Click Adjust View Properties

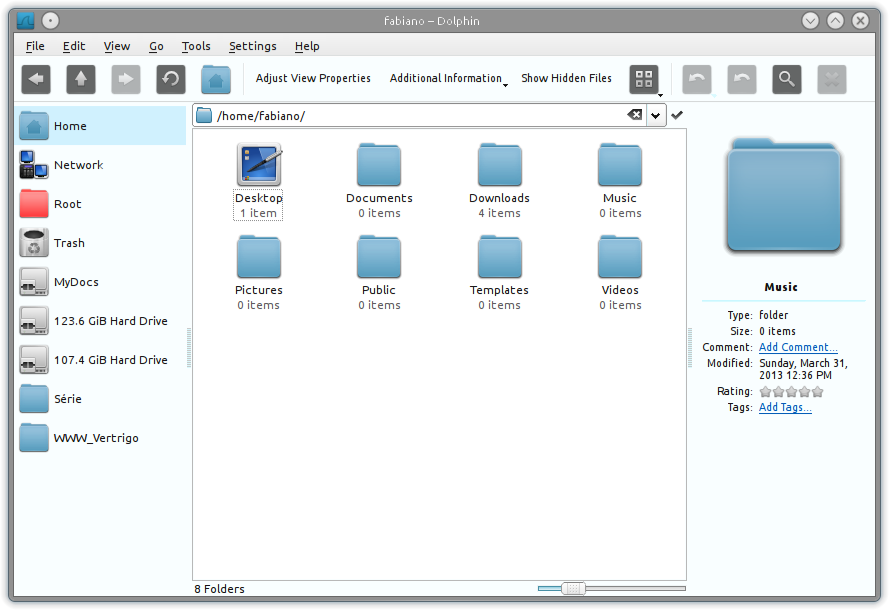[x=313, y=78]
